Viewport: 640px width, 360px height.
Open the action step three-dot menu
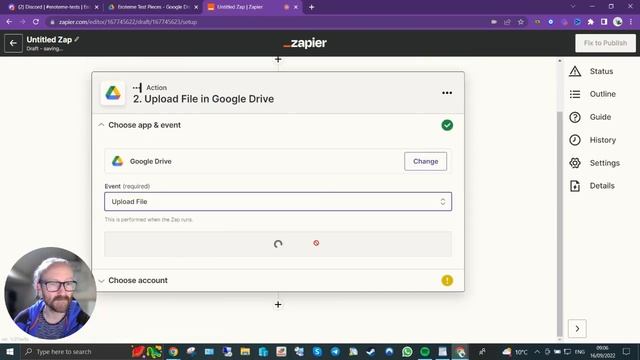click(447, 93)
